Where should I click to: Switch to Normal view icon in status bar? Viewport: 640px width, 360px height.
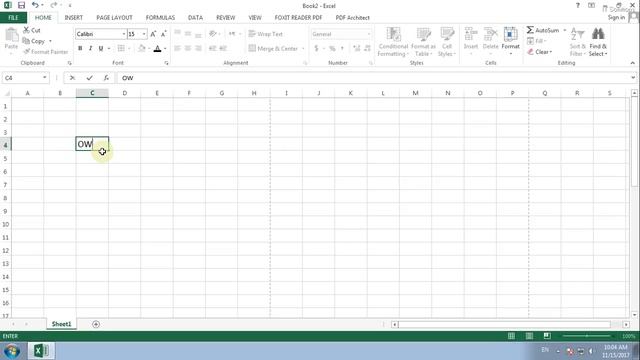[511, 336]
